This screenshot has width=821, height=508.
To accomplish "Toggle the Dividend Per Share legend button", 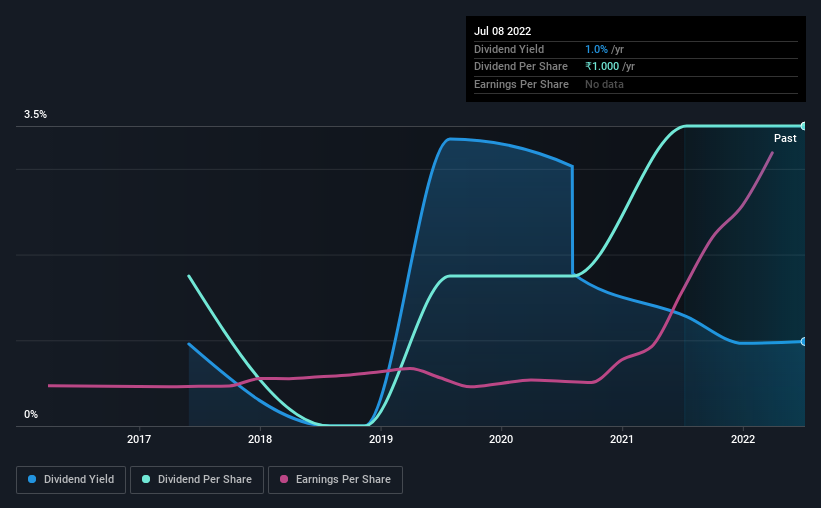I will click(197, 480).
